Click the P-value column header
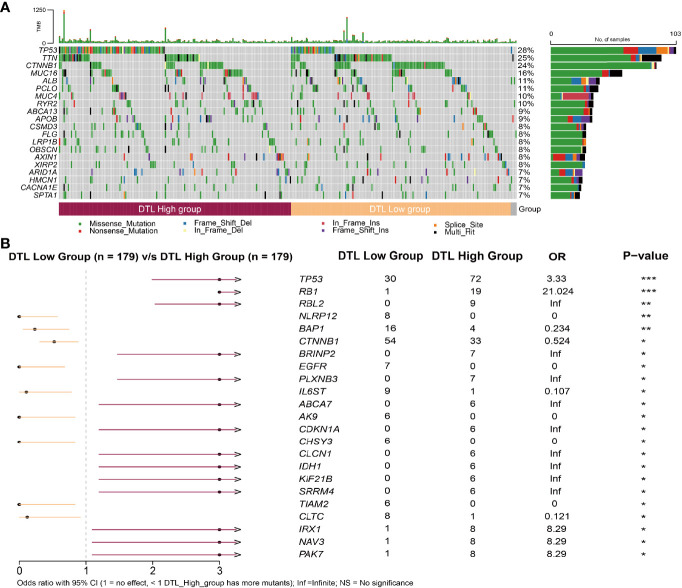 [637, 257]
